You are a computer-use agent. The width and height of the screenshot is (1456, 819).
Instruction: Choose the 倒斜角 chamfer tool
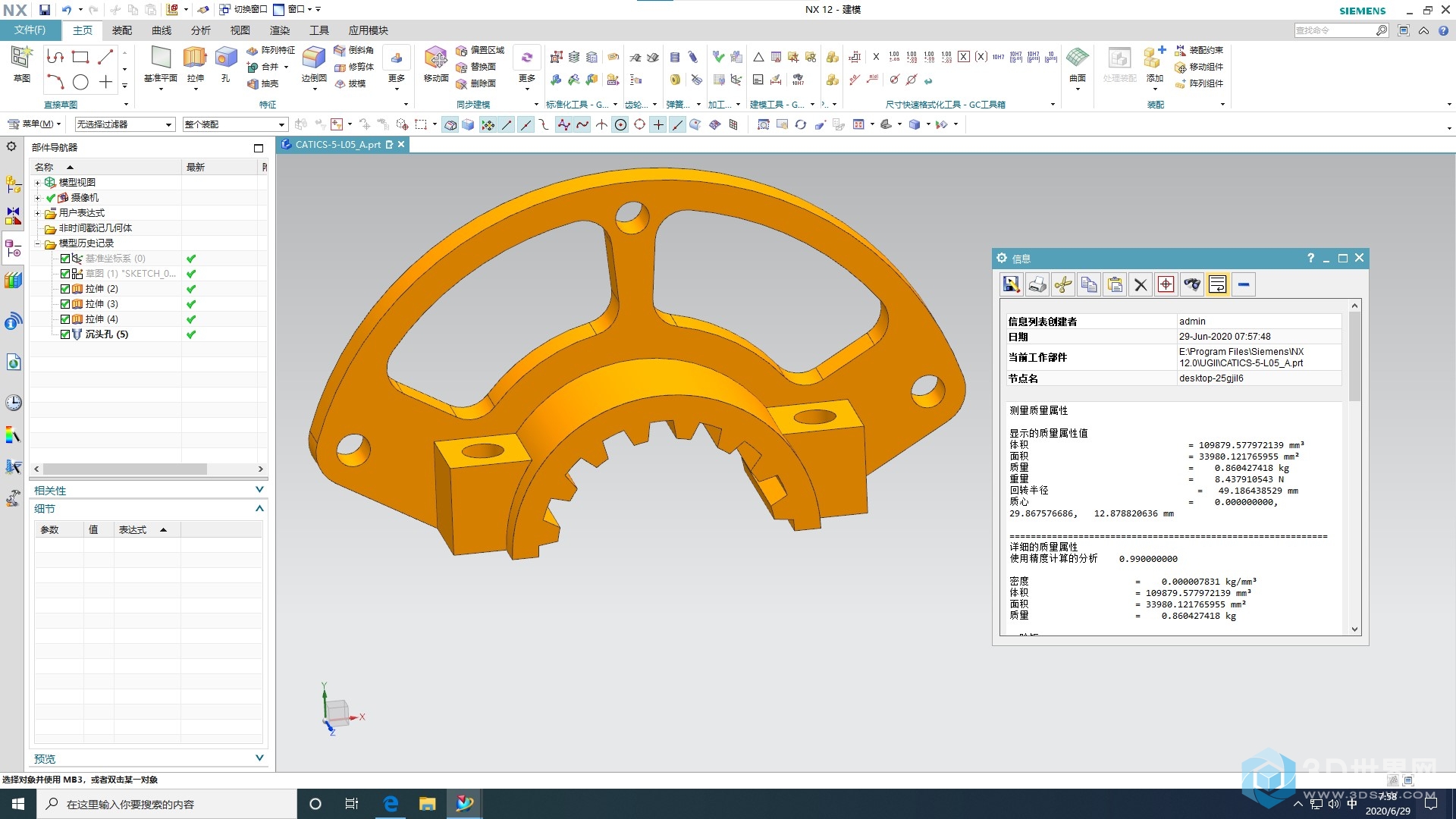click(x=354, y=50)
